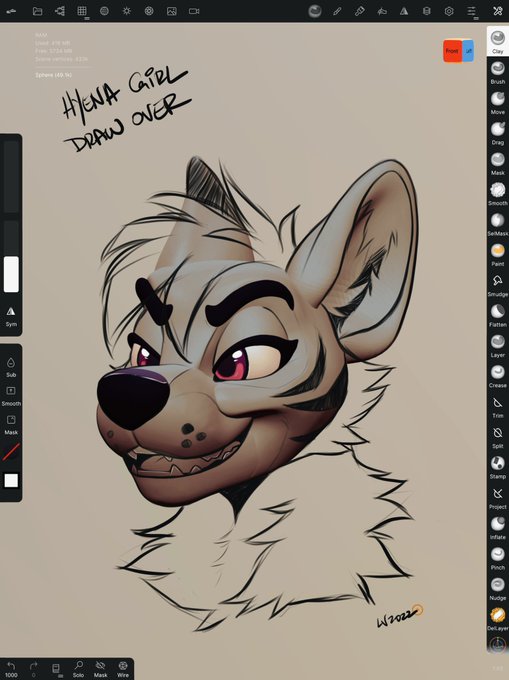Open the Painting eyedropper menu
Screen dimensions: 509x680
point(359,11)
